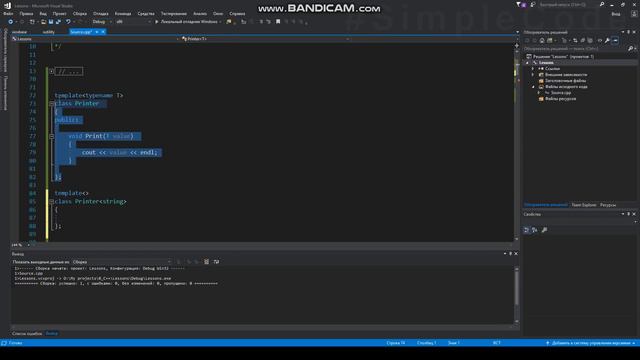Collapse the Lessons project node
This screenshot has height=360, width=640.
tap(527, 63)
